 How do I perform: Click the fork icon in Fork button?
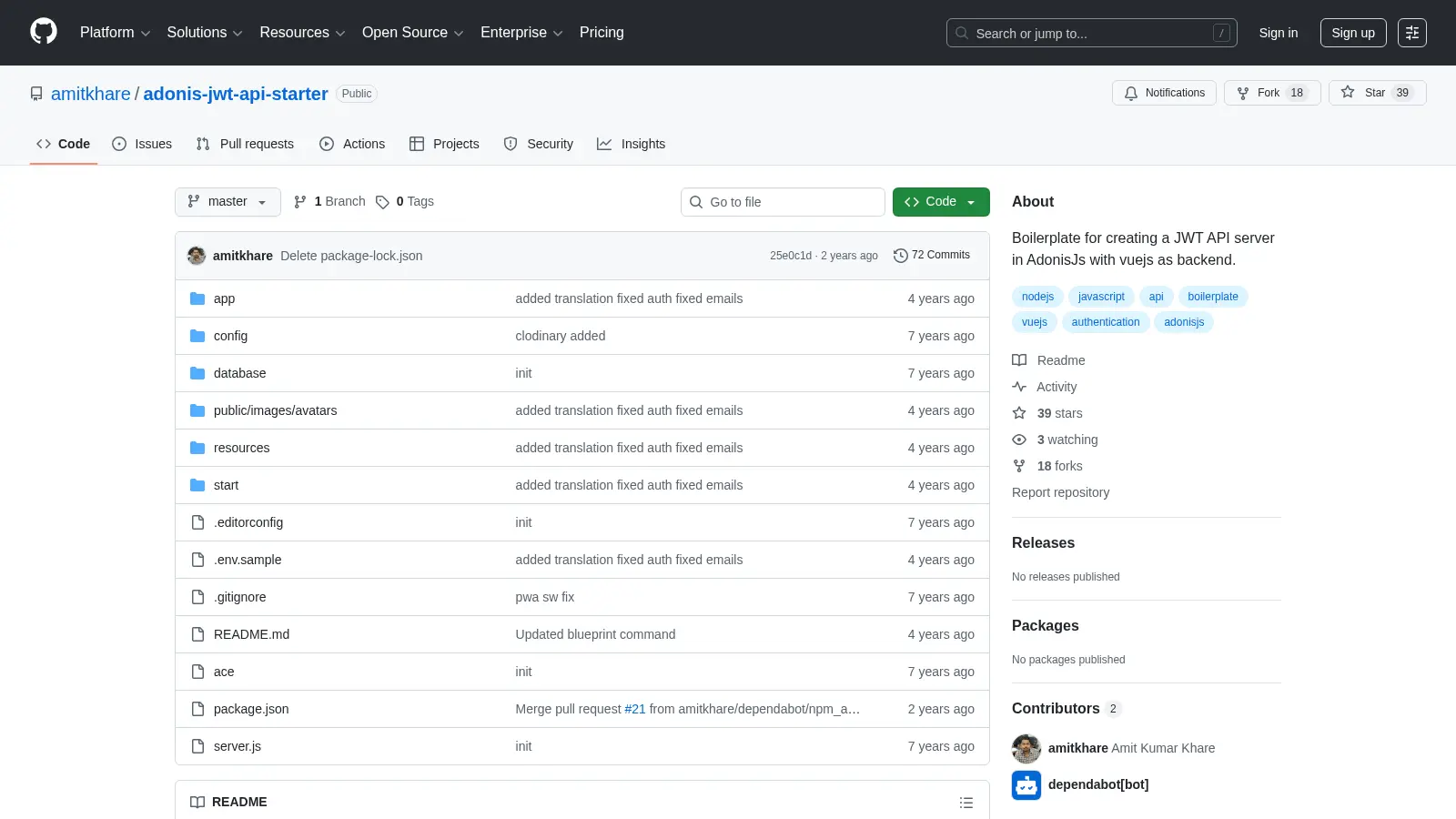click(1243, 93)
